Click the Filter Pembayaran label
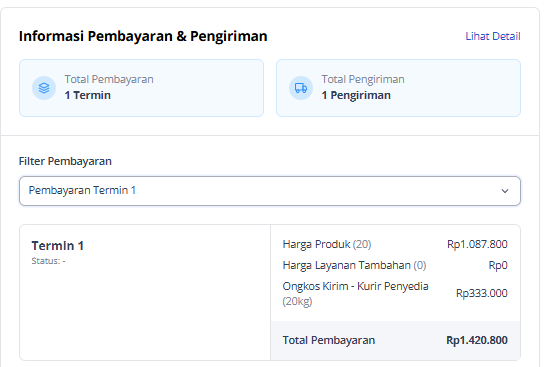 65,161
